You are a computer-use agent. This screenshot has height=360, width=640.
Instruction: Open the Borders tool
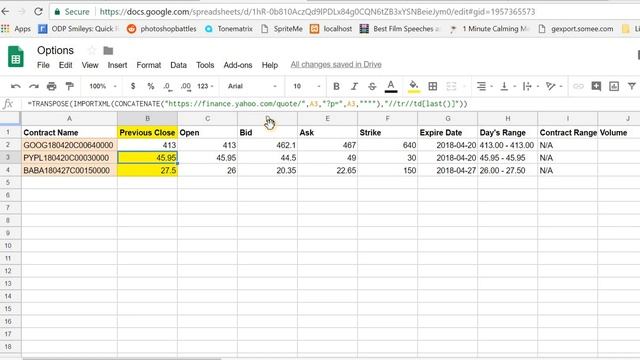[x=433, y=86]
